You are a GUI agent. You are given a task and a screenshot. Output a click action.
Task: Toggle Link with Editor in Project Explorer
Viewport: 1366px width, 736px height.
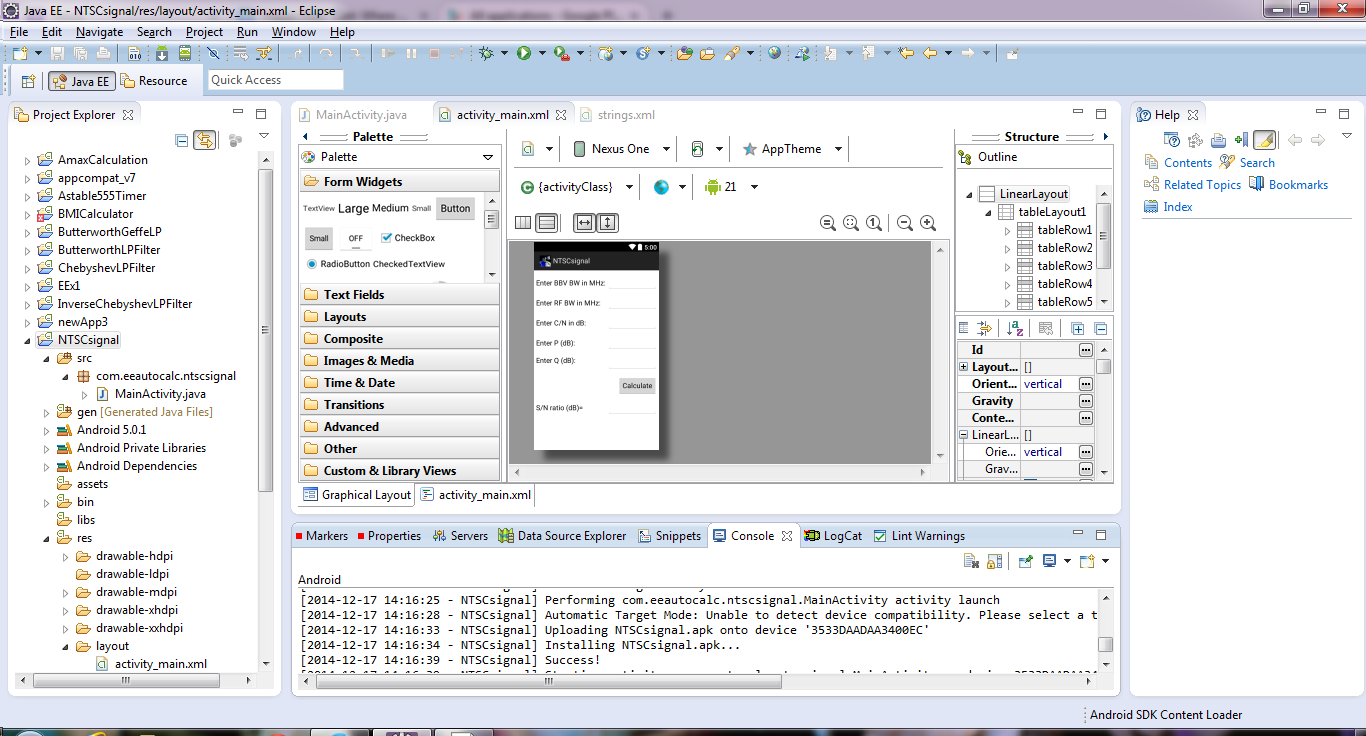coord(204,140)
